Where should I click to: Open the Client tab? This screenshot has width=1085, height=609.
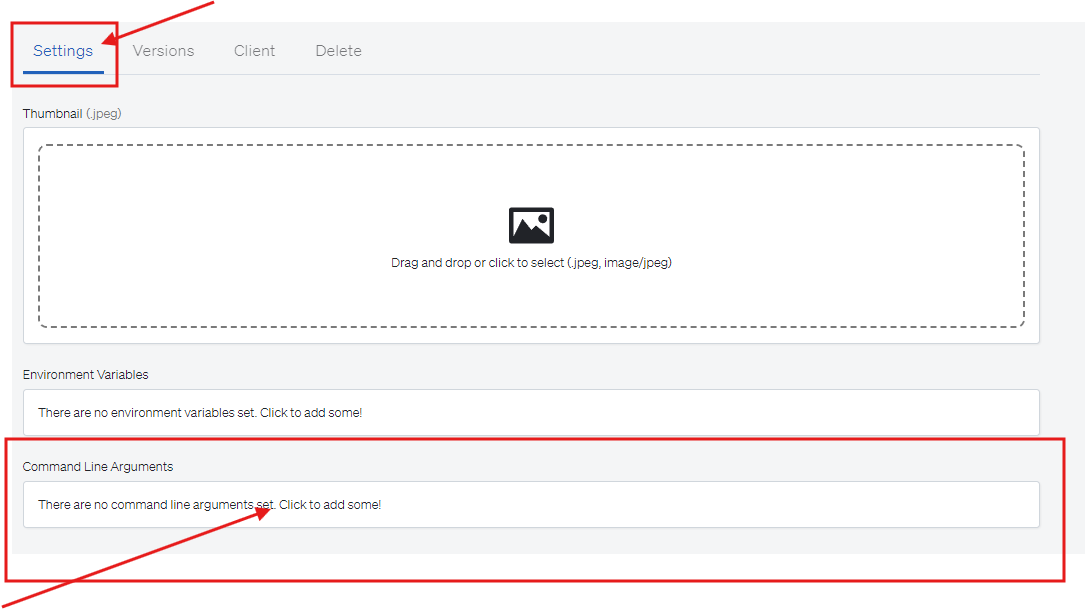click(x=254, y=50)
